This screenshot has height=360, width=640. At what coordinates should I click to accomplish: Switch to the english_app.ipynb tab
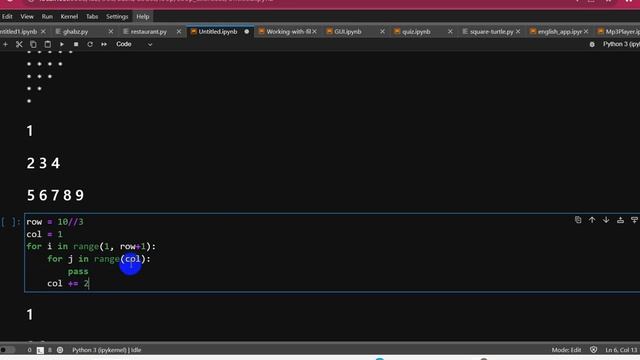pos(560,31)
